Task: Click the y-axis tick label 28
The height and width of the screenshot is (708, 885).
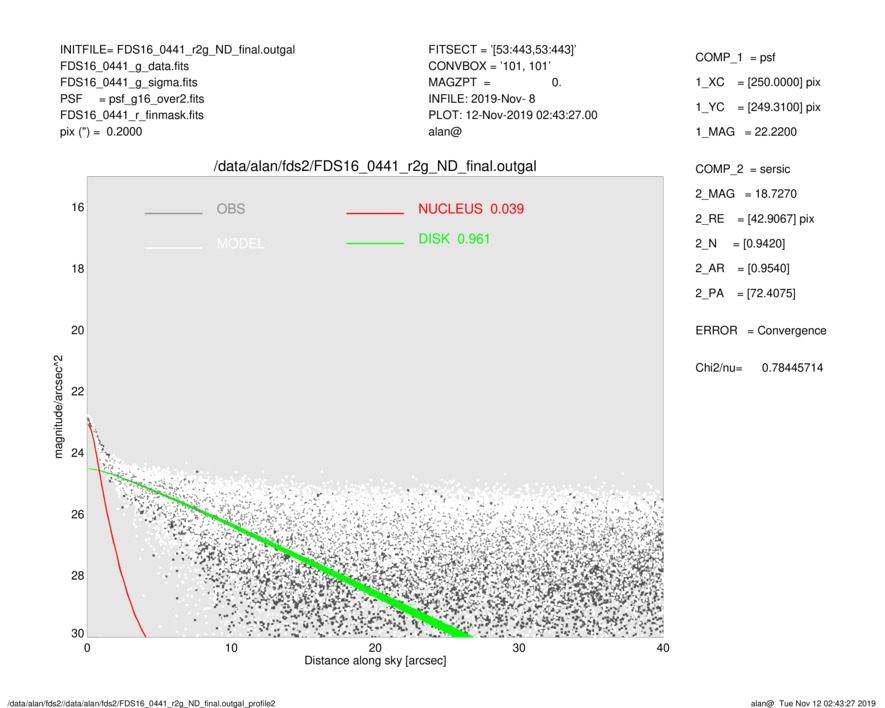Action: pyautogui.click(x=77, y=575)
